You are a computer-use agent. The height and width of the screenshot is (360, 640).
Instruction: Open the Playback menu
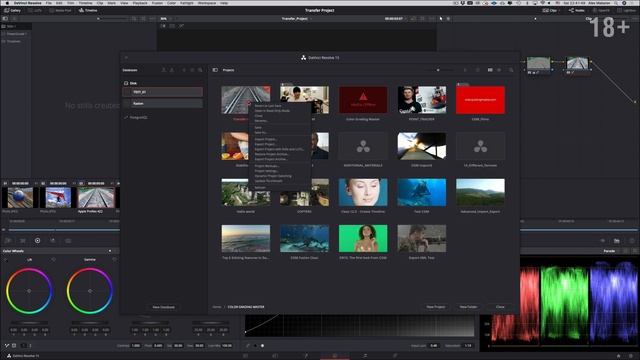[140, 3]
